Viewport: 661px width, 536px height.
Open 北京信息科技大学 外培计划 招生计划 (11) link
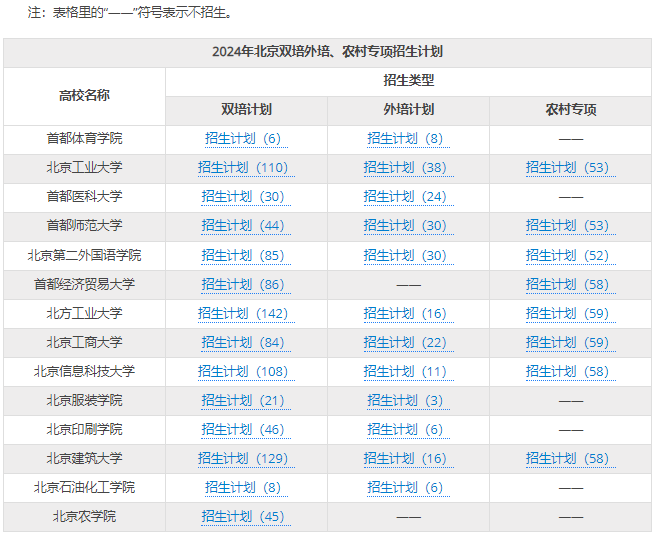point(408,372)
